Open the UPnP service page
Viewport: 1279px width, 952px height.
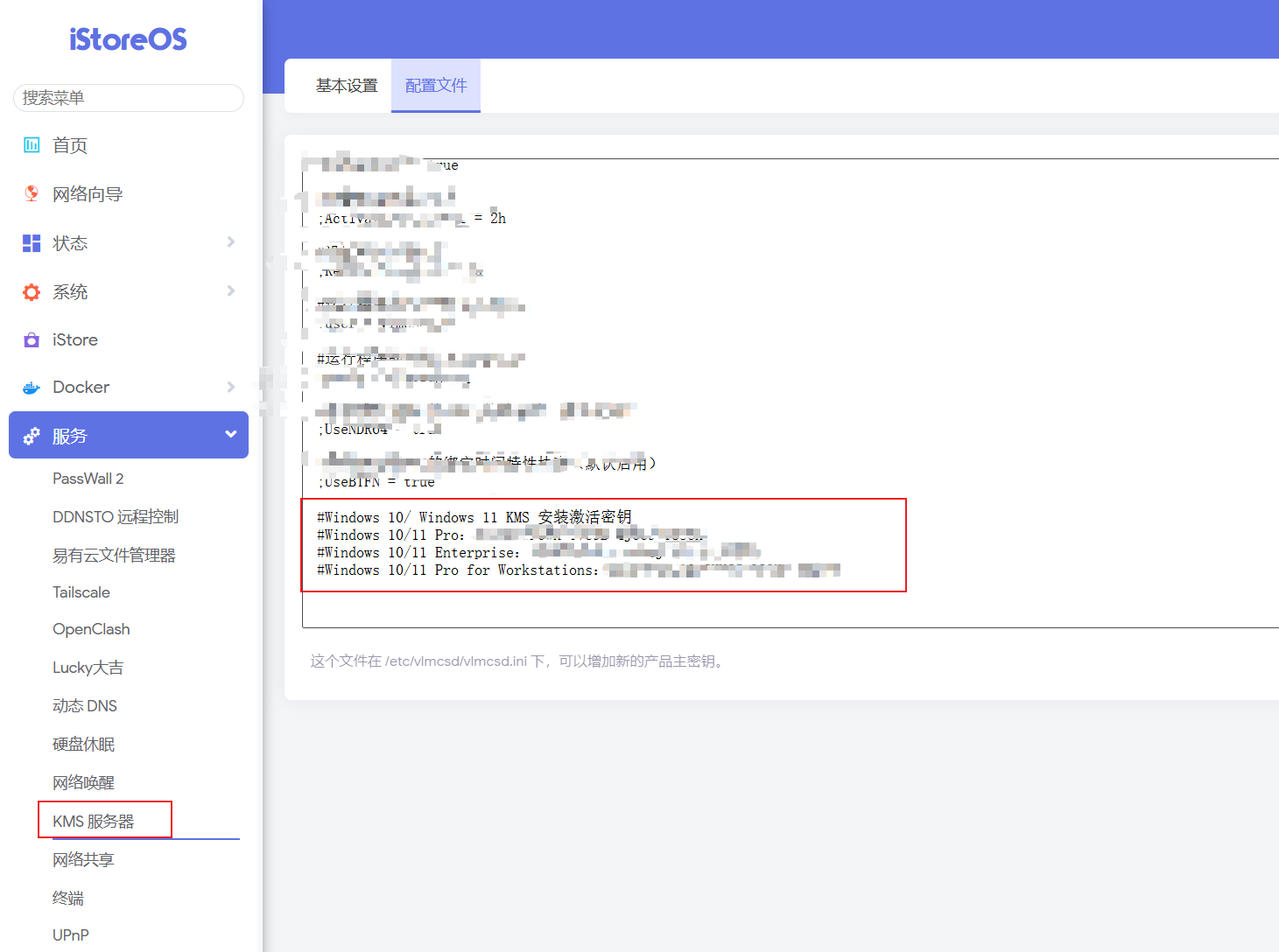click(x=71, y=935)
